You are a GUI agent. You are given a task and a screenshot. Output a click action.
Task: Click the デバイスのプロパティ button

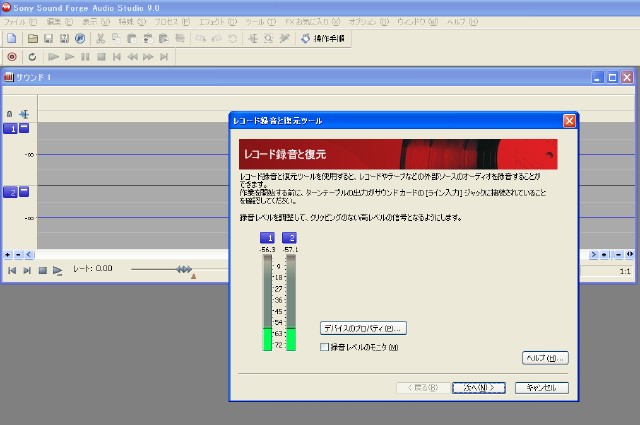[363, 328]
